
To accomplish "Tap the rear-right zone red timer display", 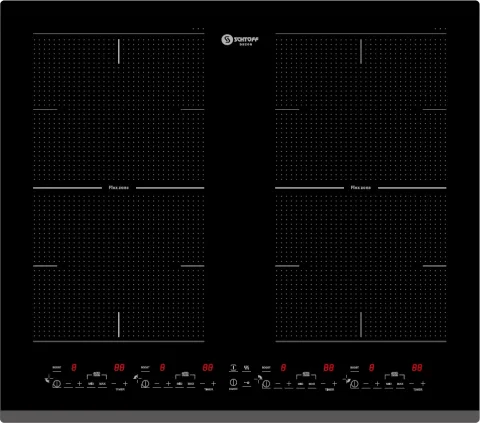I will [x=329, y=367].
